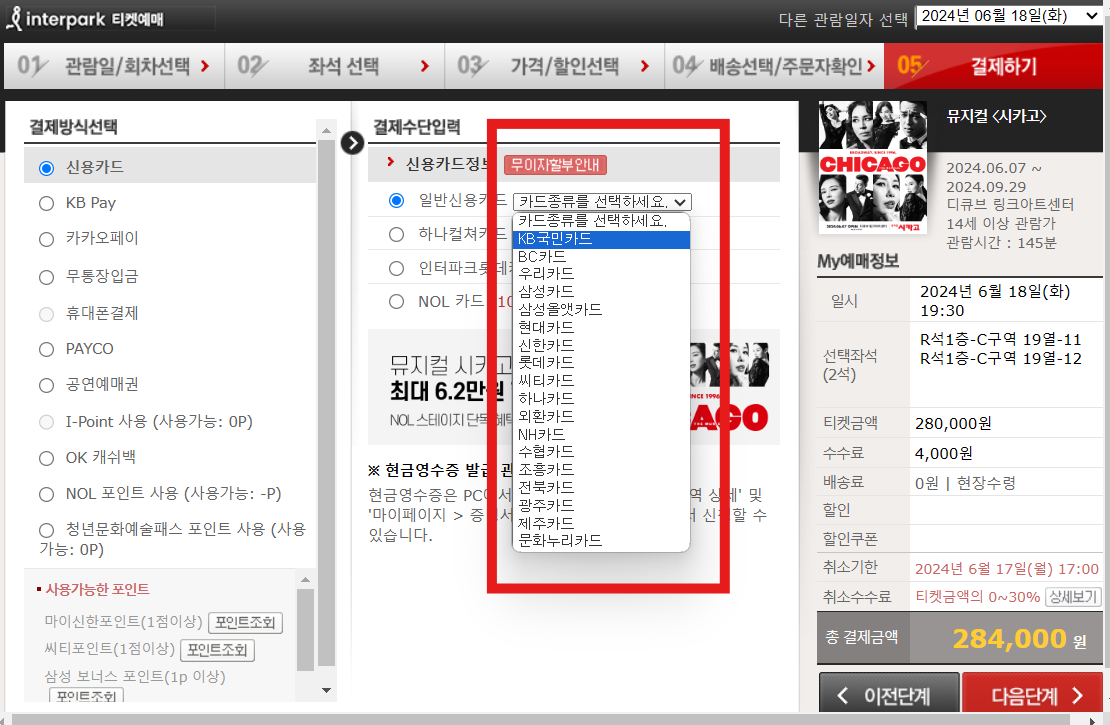
Task: Go to step 04 배송선택/주문자확인
Action: [x=774, y=66]
